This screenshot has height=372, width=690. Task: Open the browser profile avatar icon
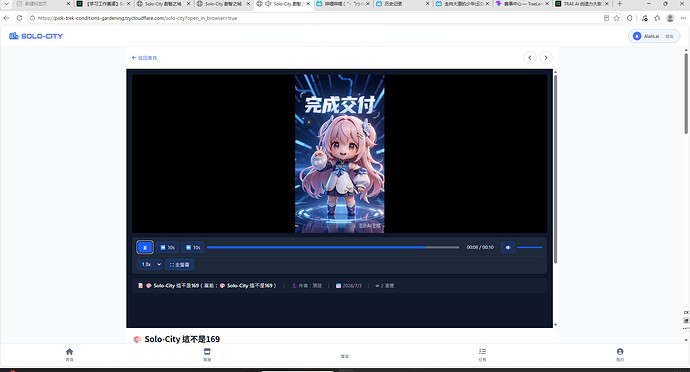tap(670, 18)
